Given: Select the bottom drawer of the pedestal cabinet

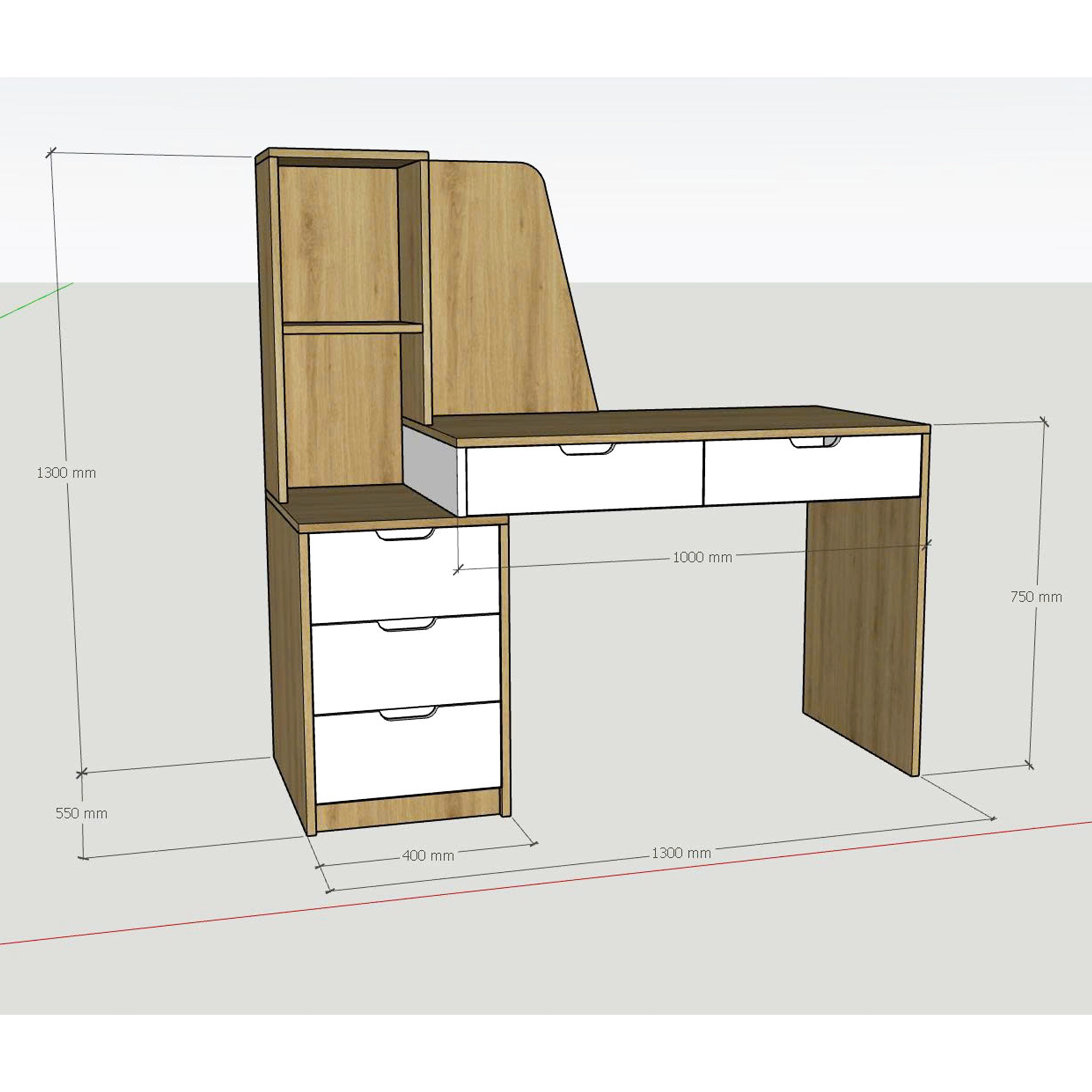Looking at the screenshot, I should point(407,752).
